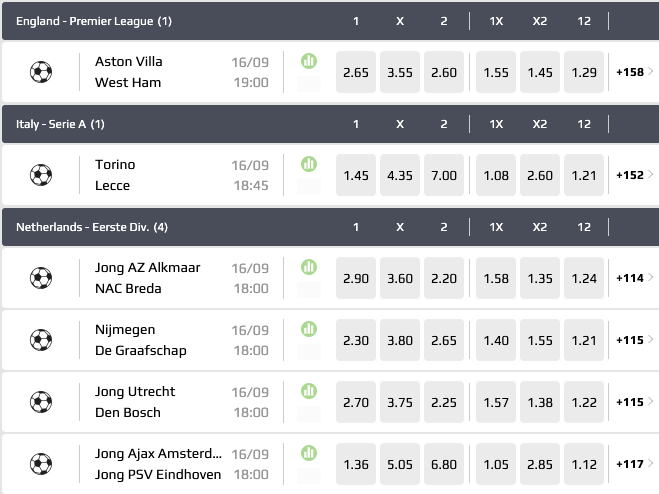Image resolution: width=659 pixels, height=494 pixels.
Task: Click soccer ball icon next to Jong Ajax match
Action: pyautogui.click(x=41, y=464)
